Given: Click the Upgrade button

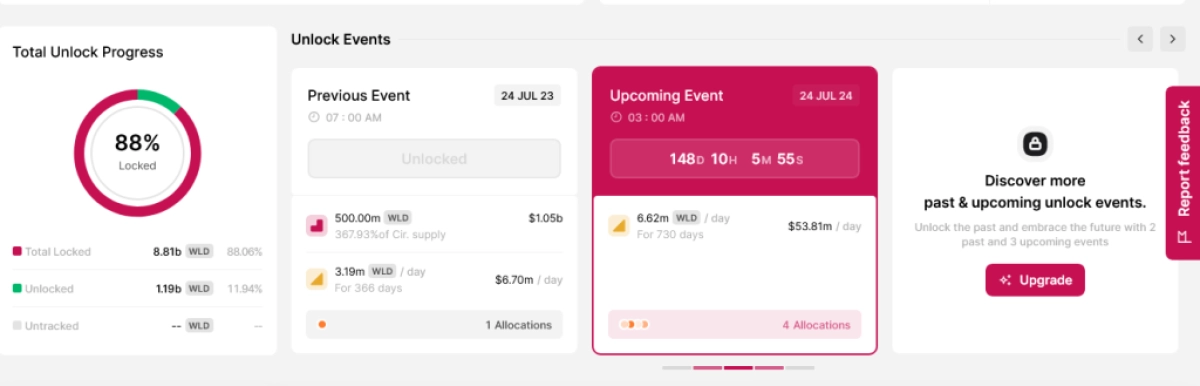Looking at the screenshot, I should coord(1035,280).
